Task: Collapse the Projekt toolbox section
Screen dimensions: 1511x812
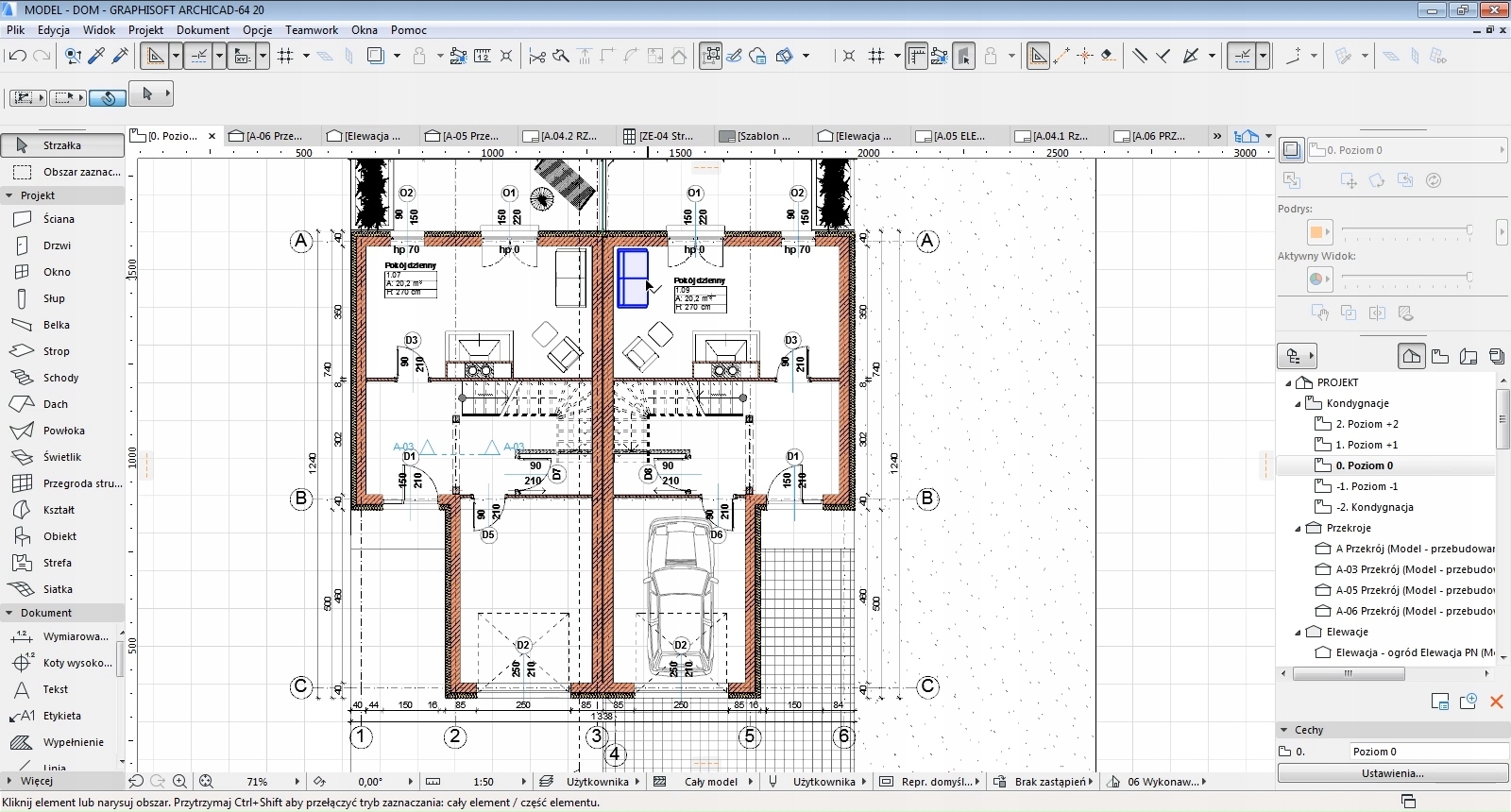Action: click(x=9, y=195)
